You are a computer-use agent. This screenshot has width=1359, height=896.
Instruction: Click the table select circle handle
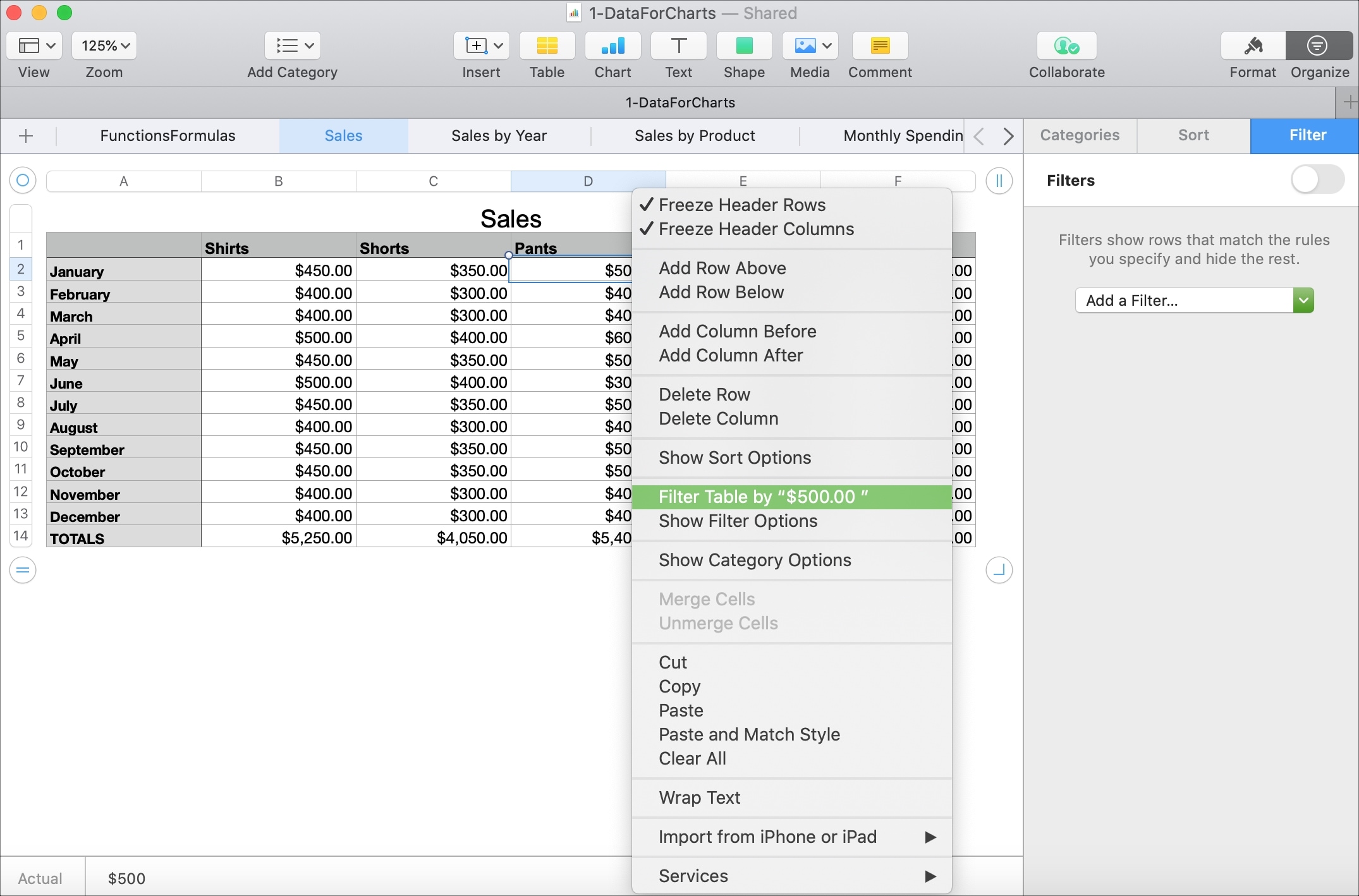coord(23,181)
